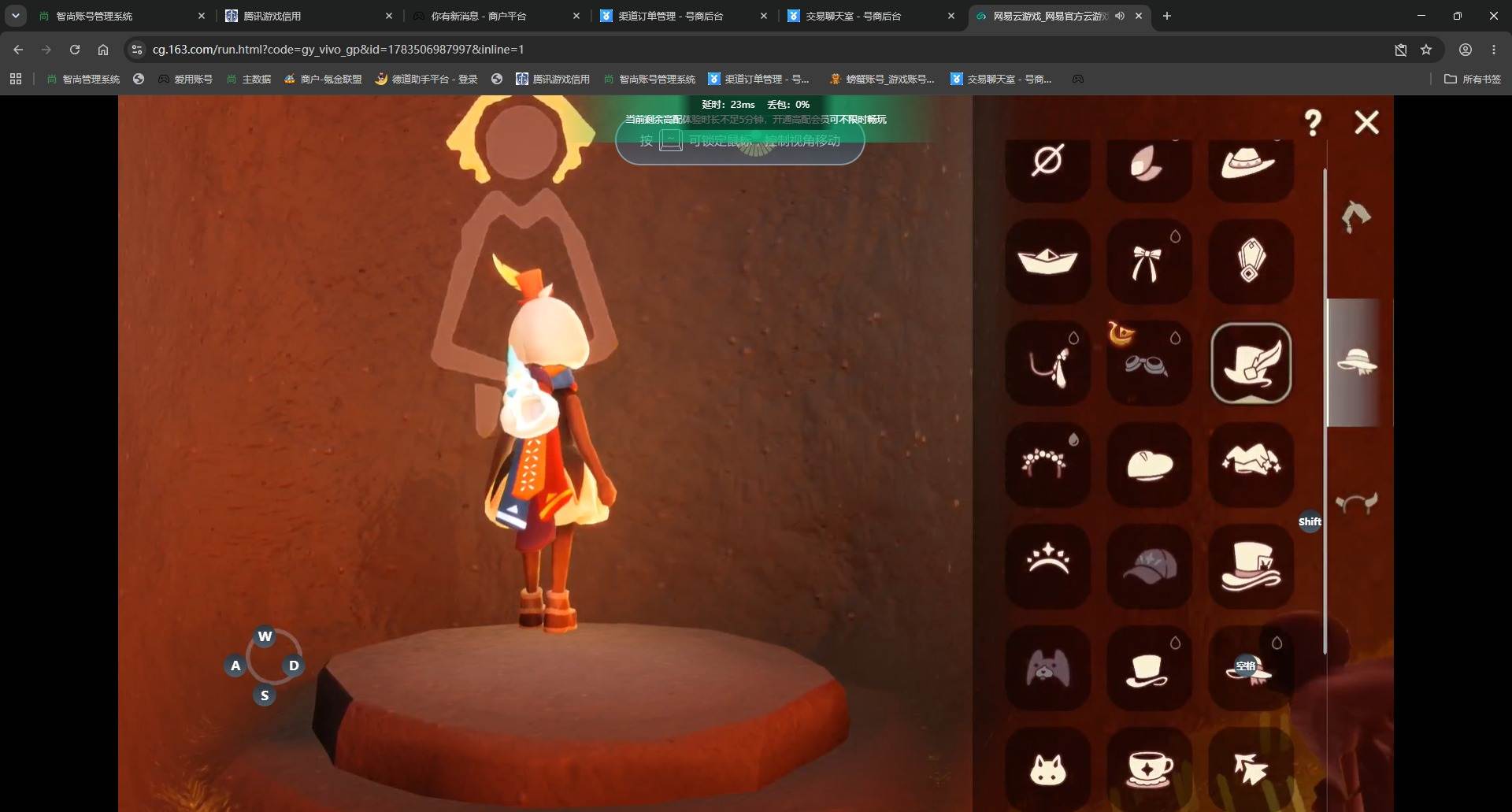This screenshot has height=812, width=1512.
Task: Close the outfit wardrobe panel
Action: [1366, 122]
